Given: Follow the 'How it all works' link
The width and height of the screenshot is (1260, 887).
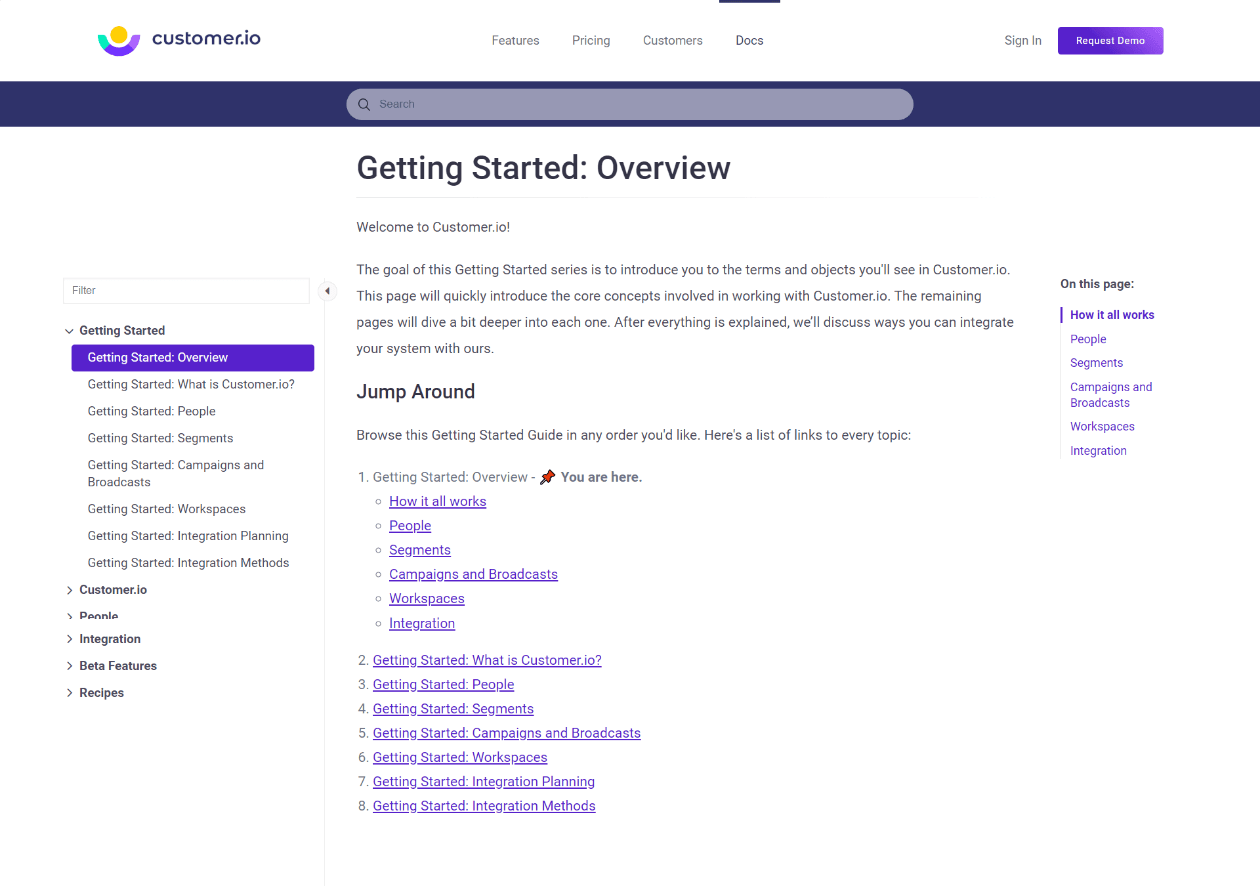Looking at the screenshot, I should coord(437,501).
